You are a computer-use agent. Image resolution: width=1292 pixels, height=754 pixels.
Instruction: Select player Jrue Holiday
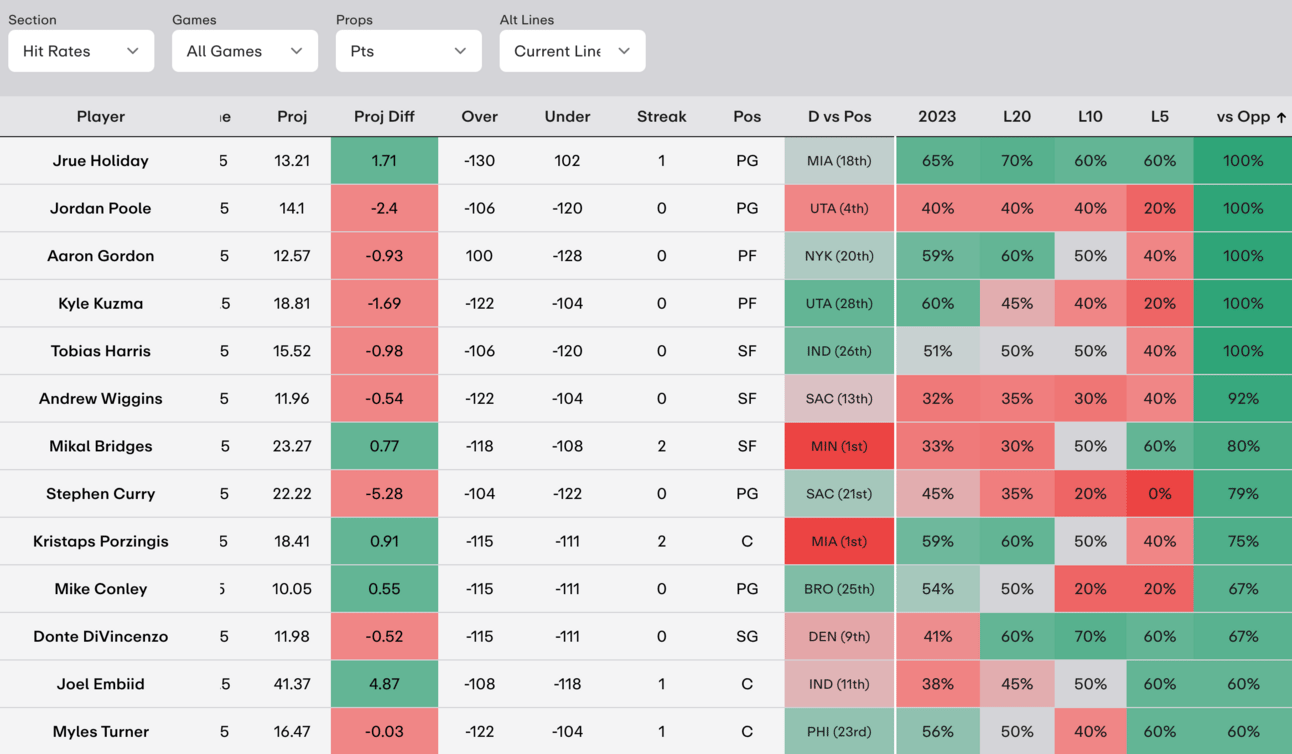click(101, 160)
